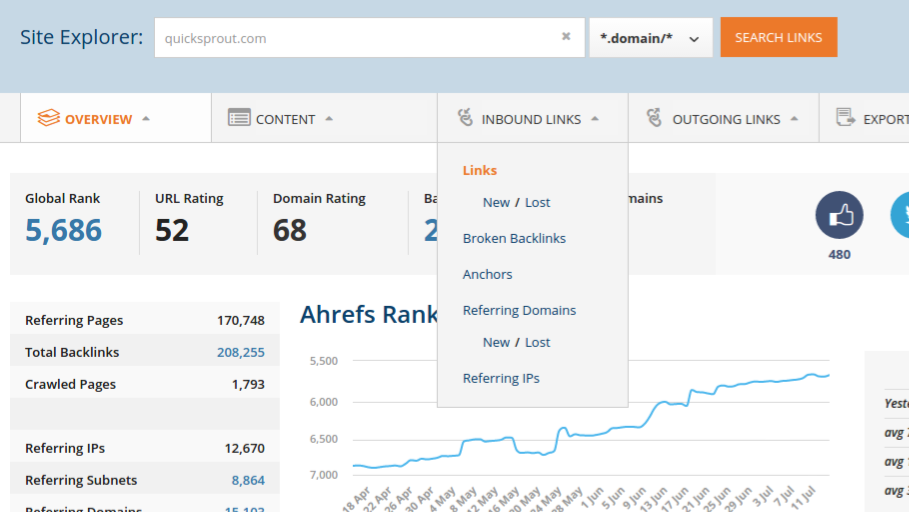Open the Overview tab
Screen dimensions: 909x512
pos(116,118)
